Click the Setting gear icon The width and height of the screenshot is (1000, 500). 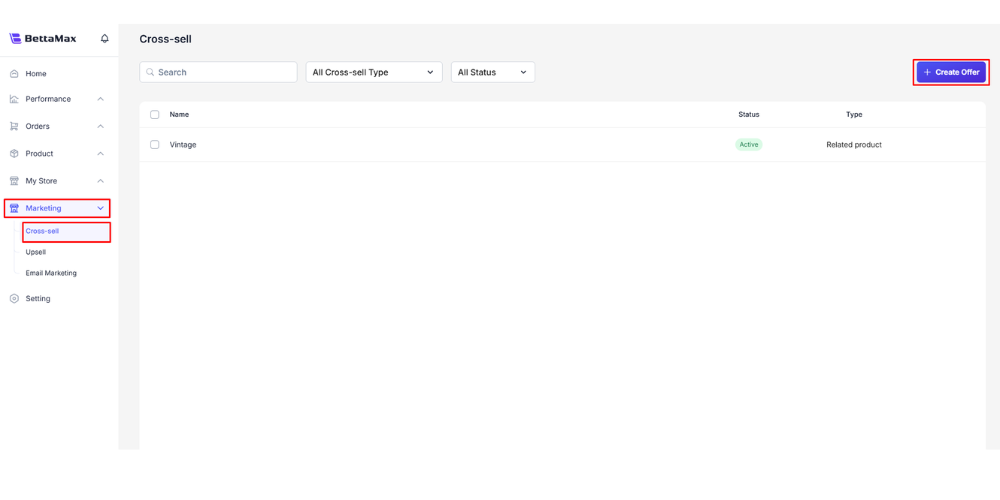[14, 298]
